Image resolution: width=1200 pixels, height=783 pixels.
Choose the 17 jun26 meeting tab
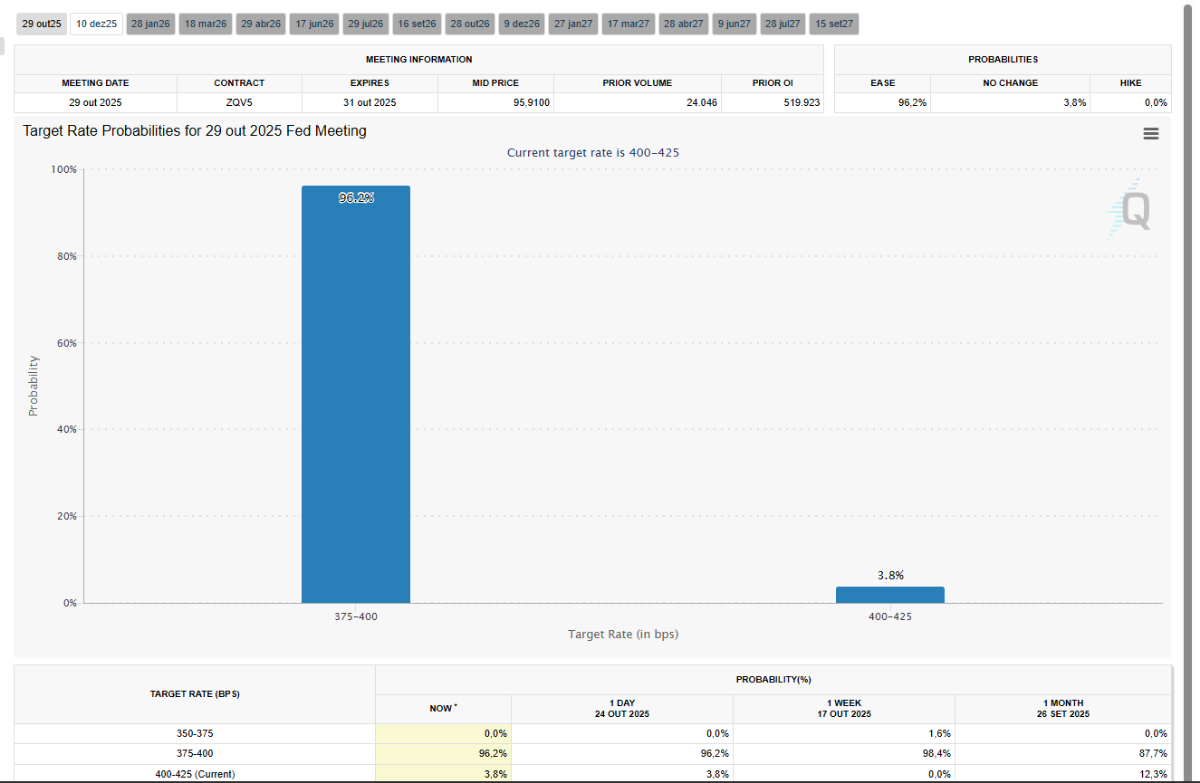[x=314, y=24]
